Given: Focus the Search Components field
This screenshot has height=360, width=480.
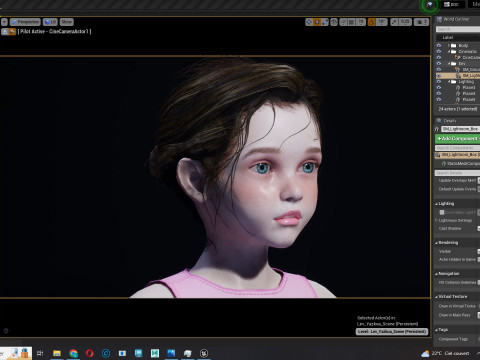Looking at the screenshot, I should [458, 148].
